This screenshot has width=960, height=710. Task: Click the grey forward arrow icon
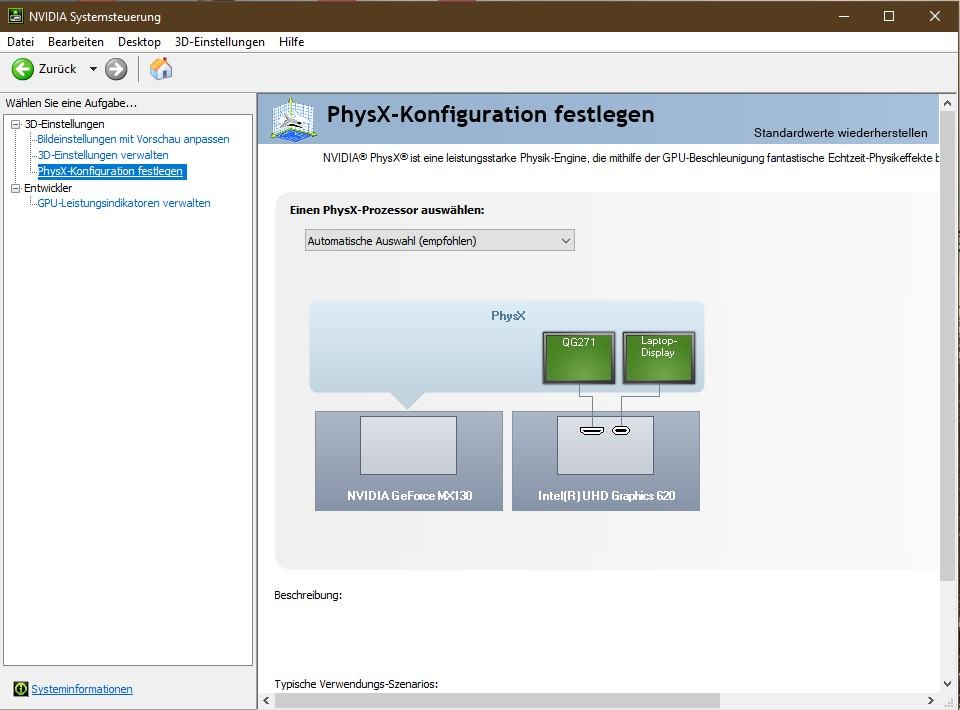[116, 69]
